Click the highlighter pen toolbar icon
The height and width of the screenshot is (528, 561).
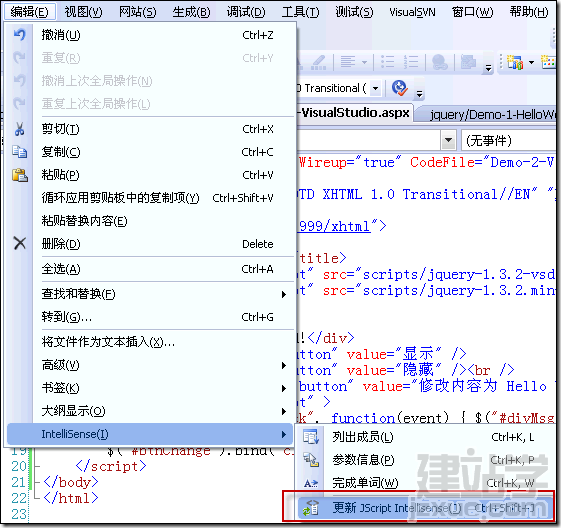[x=318, y=62]
